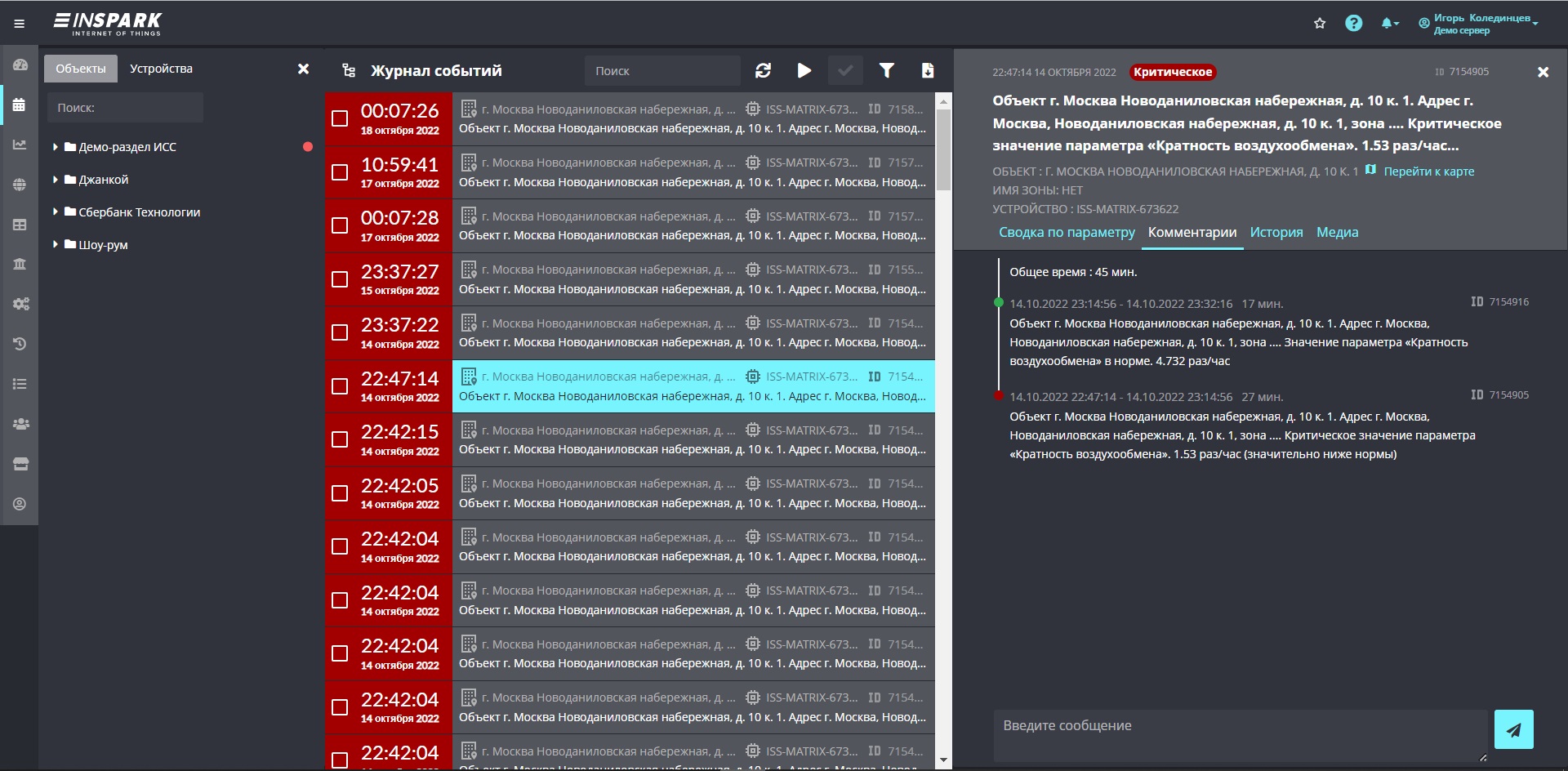Screen dimensions: 1568x771
Task: Tick checkbox for event 23:37:22
Action: tap(340, 332)
